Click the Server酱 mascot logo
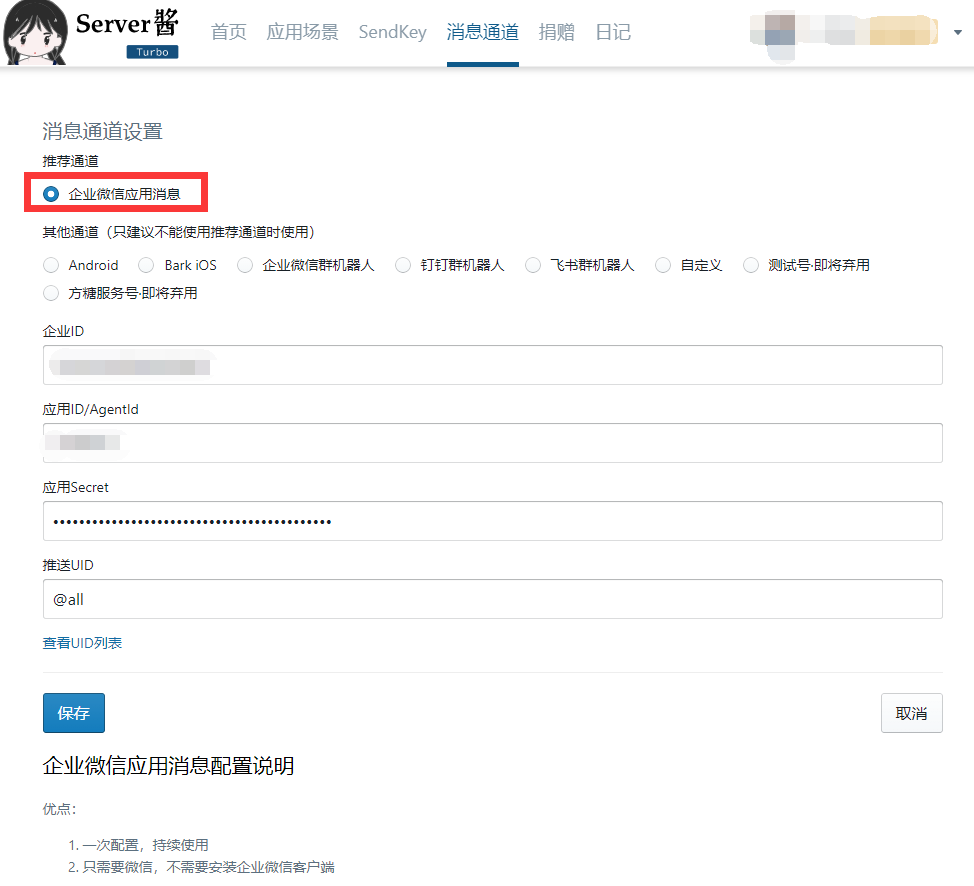This screenshot has height=886, width=974. [x=35, y=32]
